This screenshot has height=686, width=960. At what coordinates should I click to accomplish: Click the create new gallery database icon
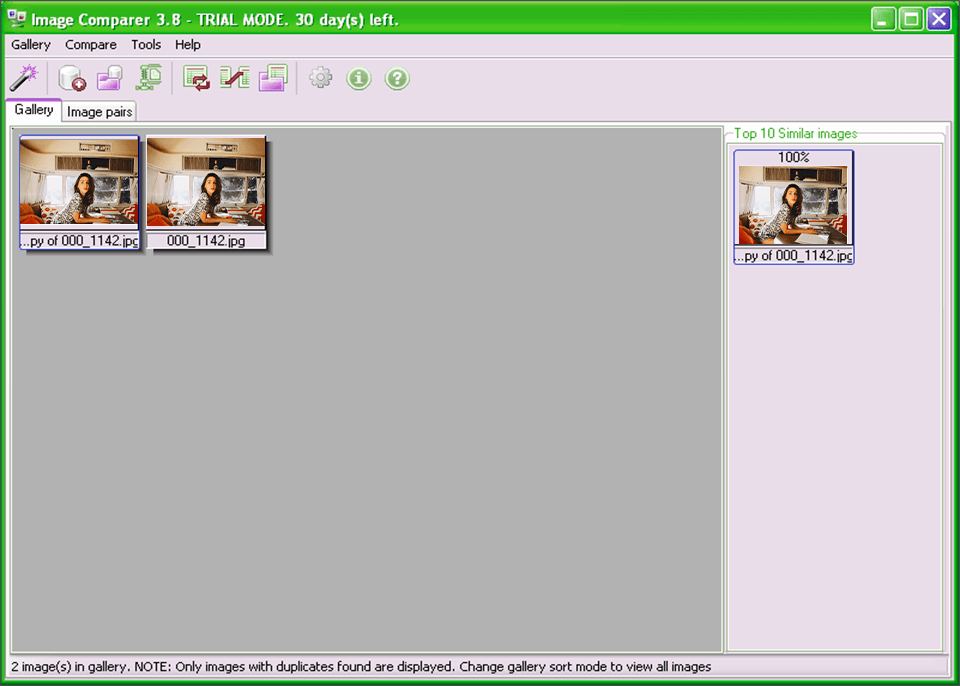[71, 78]
